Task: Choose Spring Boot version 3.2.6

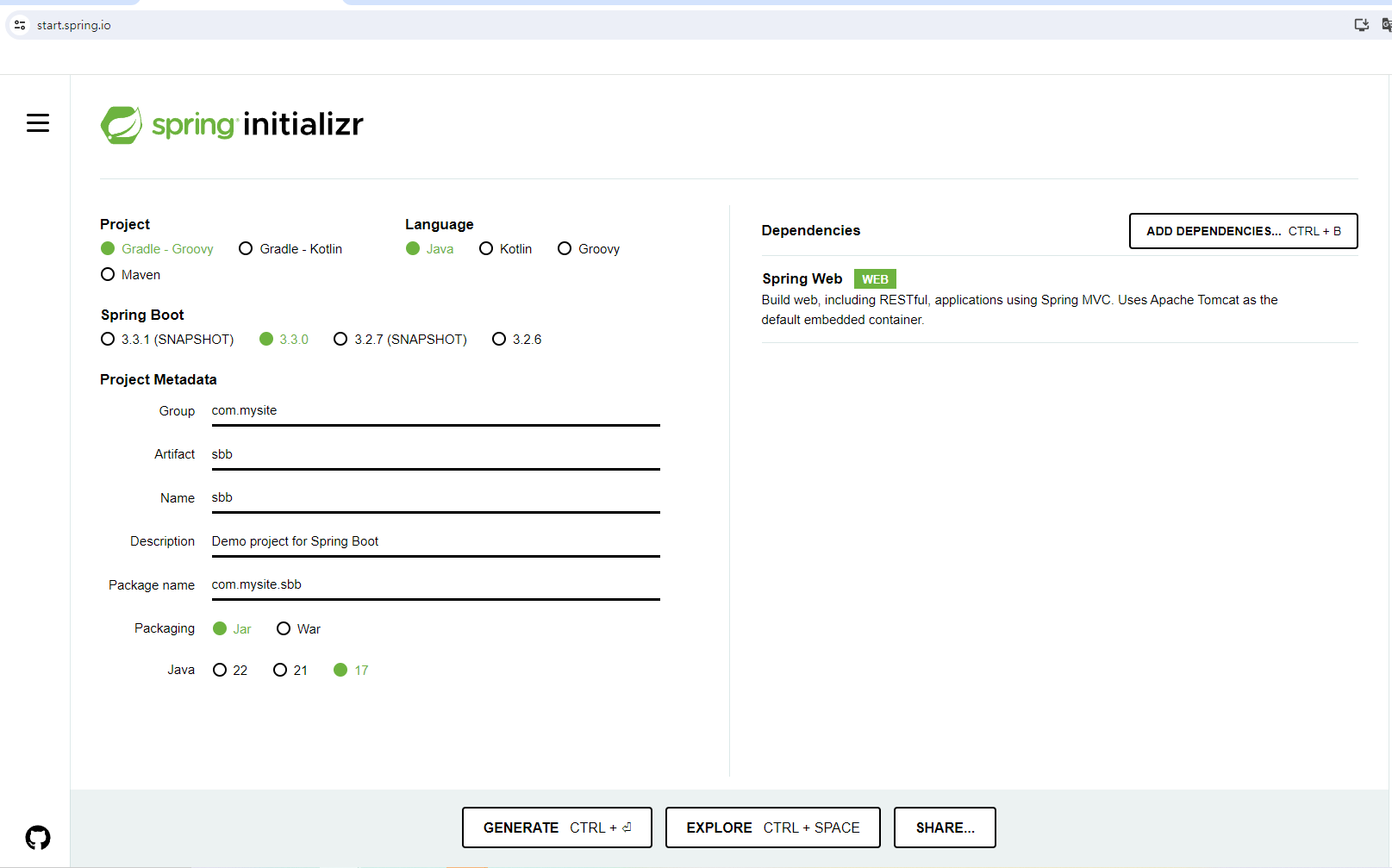Action: tap(517, 340)
